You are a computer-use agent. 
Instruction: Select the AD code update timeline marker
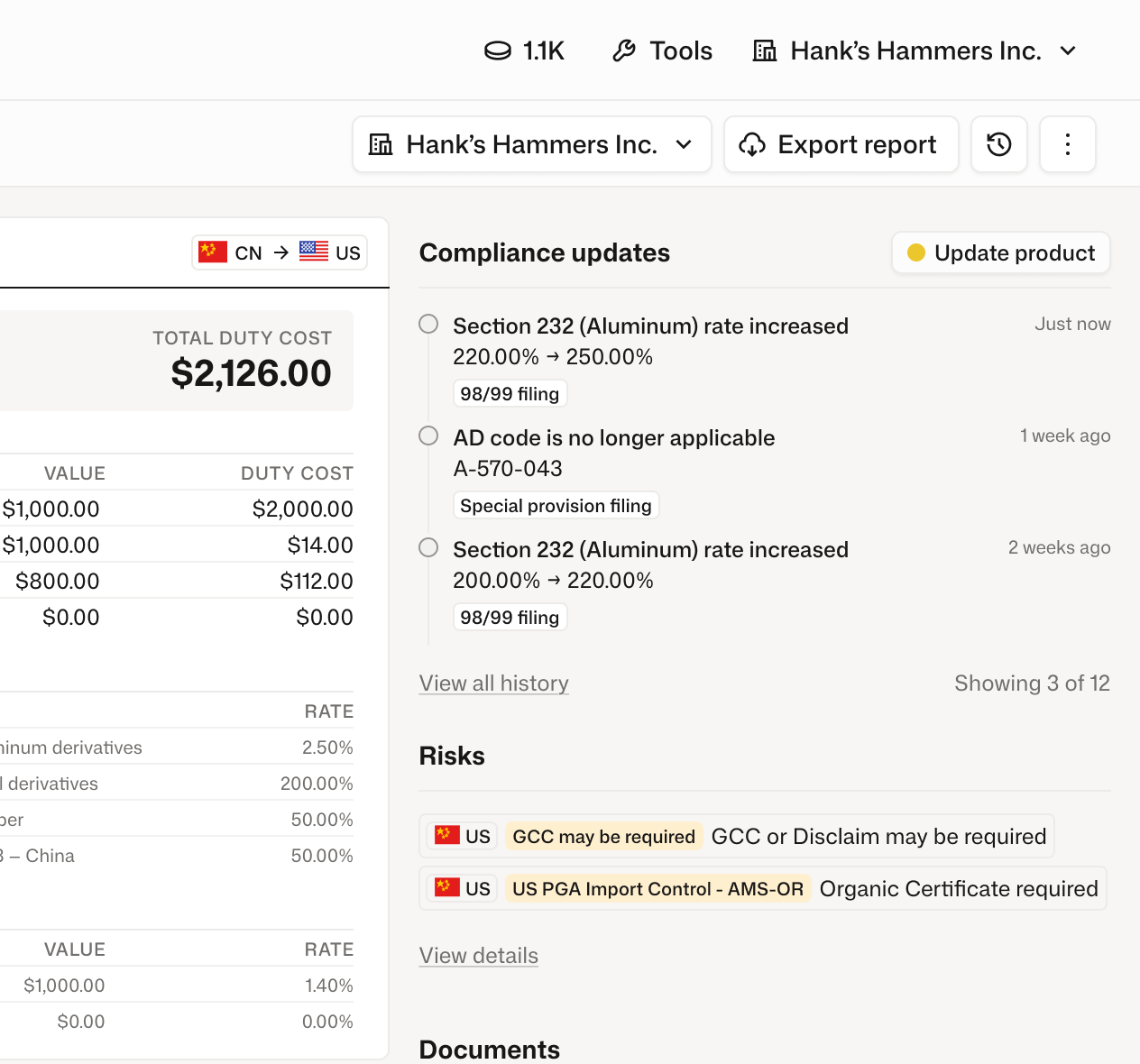[x=428, y=436]
